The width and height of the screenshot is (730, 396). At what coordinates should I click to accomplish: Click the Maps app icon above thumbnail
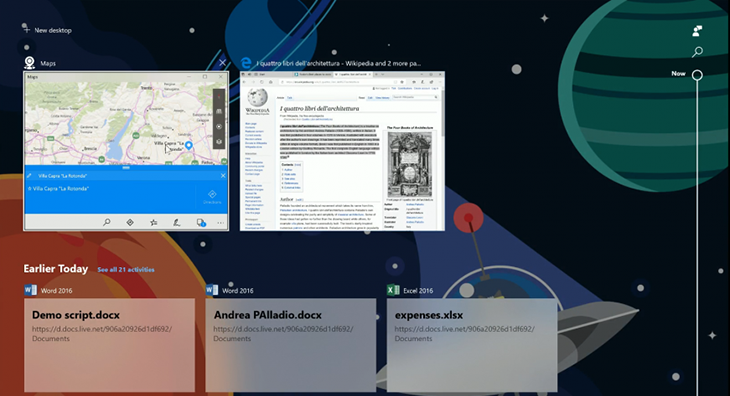[29, 62]
